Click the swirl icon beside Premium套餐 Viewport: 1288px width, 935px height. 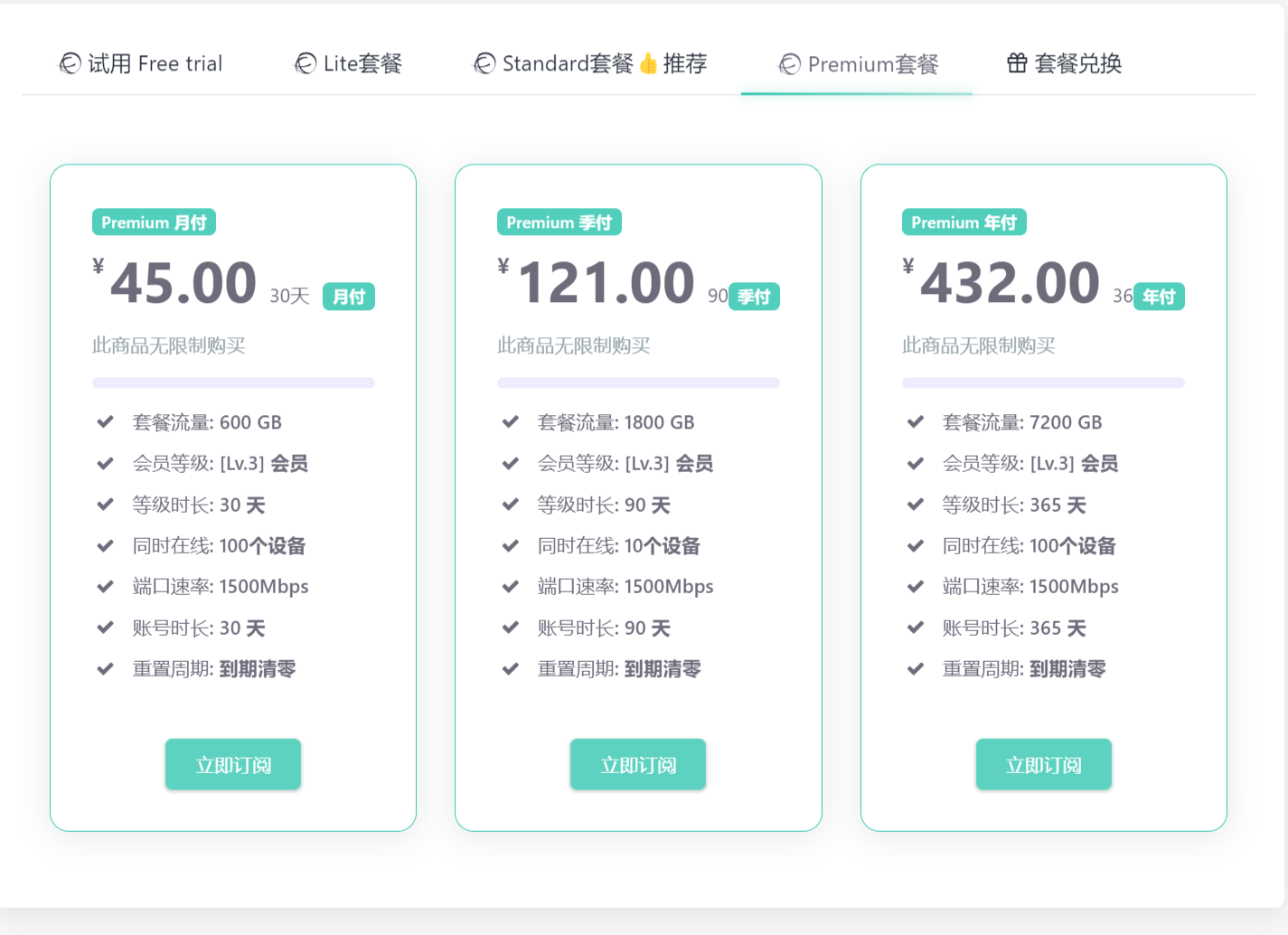pos(789,64)
